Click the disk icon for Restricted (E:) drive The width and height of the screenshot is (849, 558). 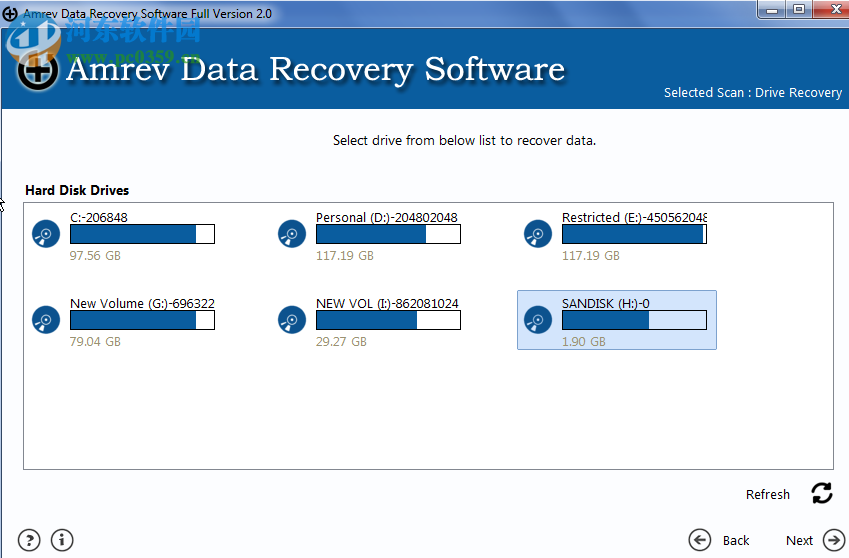click(538, 234)
